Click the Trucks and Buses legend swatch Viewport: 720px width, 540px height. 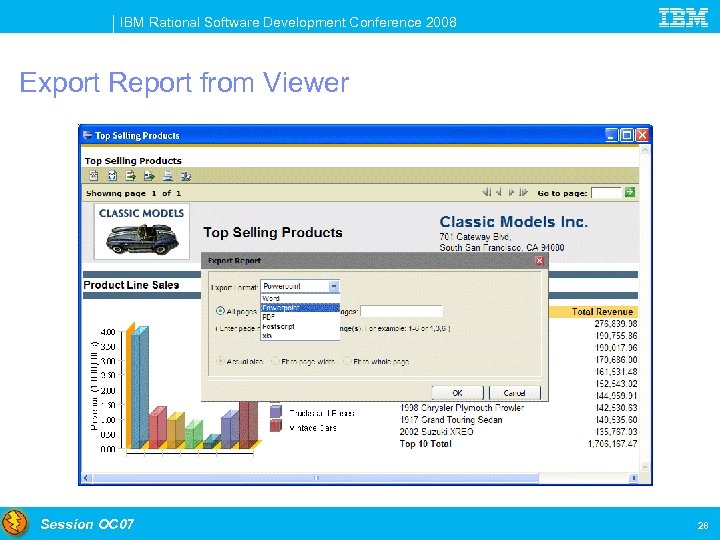point(276,411)
